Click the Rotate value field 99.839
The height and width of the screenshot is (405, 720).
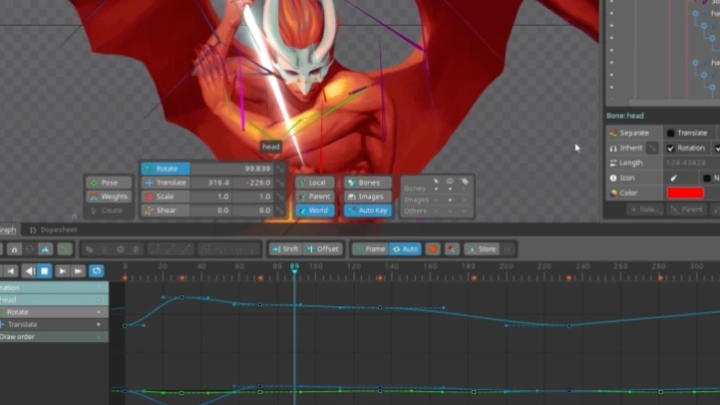click(x=232, y=169)
